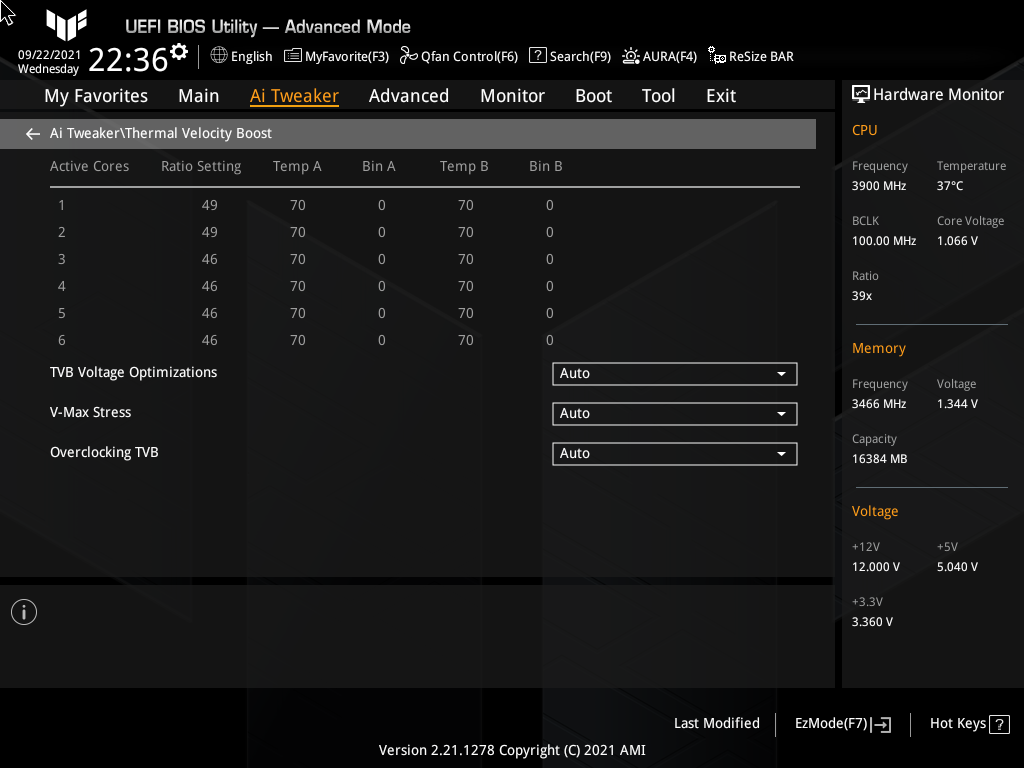This screenshot has width=1024, height=768.
Task: Open the My Favorites tab
Action: 96,96
